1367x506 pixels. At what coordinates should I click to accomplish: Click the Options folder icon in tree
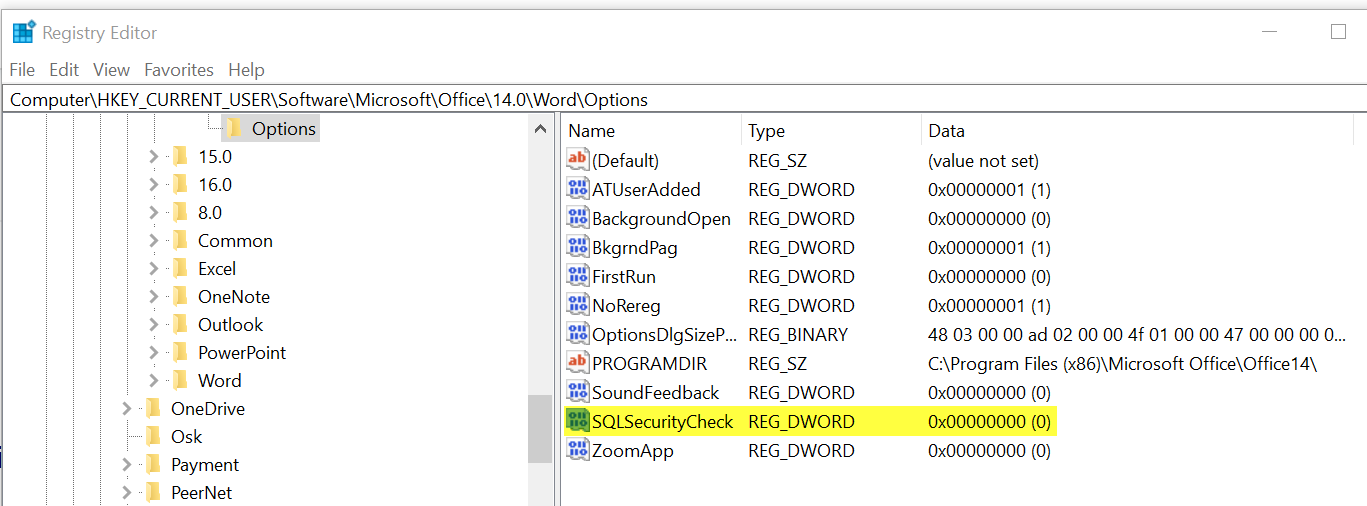pyautogui.click(x=234, y=129)
